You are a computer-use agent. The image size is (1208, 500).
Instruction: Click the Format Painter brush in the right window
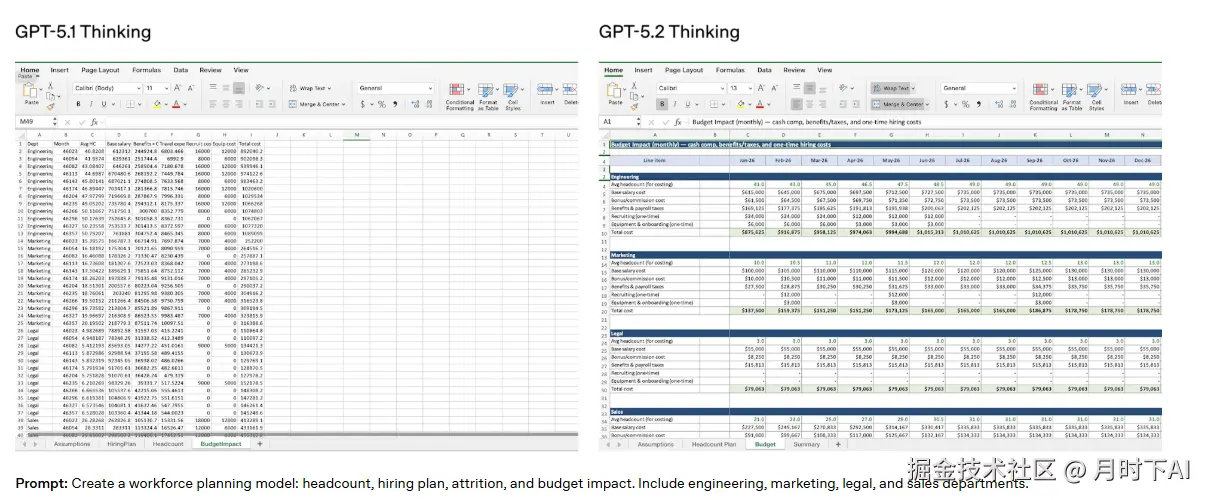pyautogui.click(x=634, y=107)
